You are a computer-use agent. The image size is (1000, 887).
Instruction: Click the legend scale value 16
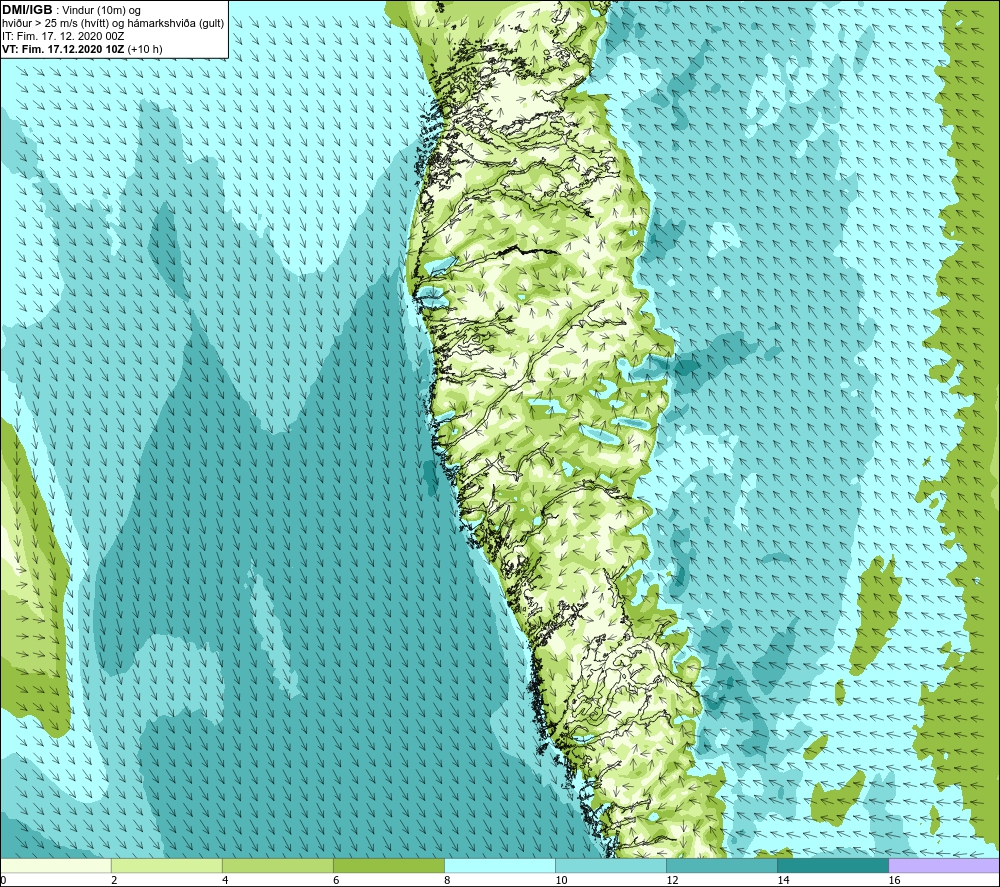(x=893, y=881)
